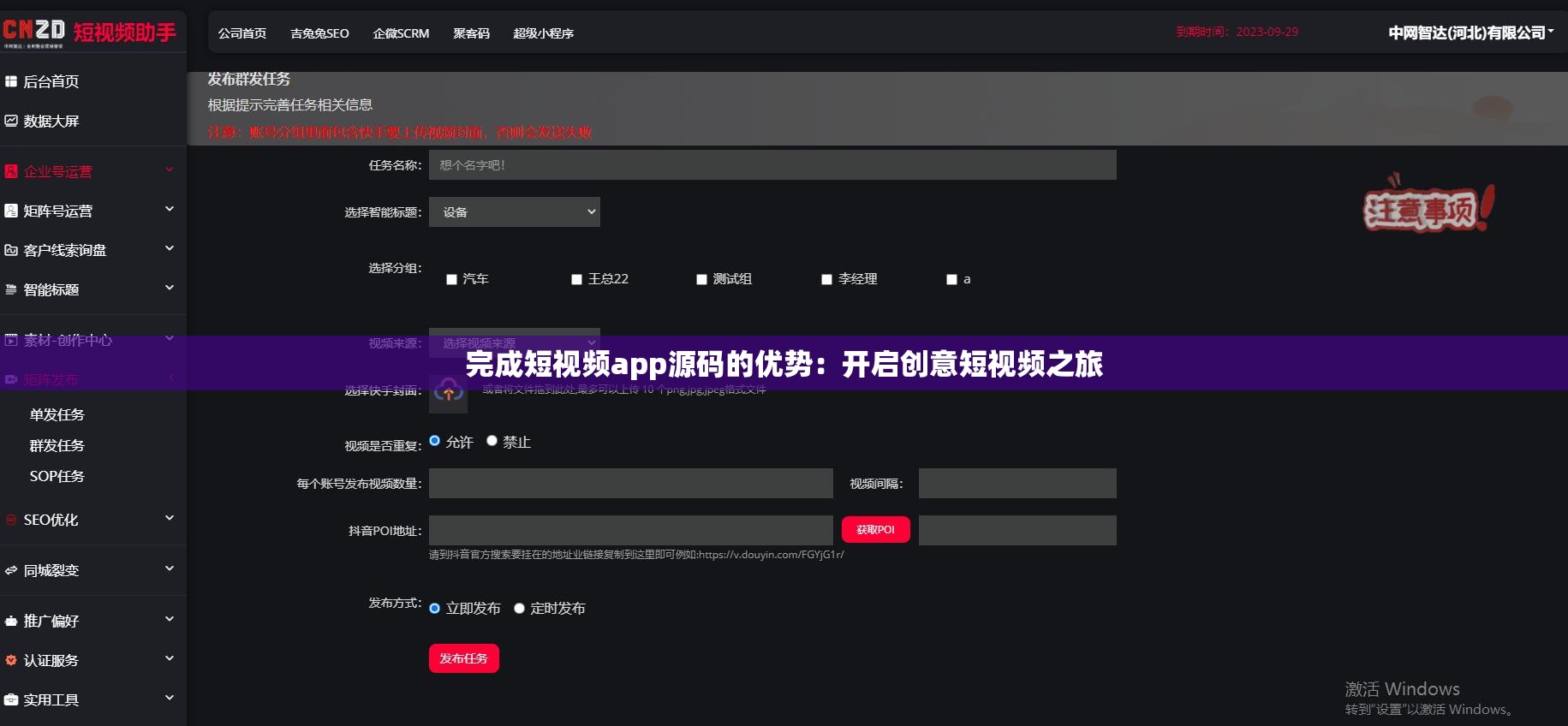Click the 客户线索询盘 sidebar icon
Viewport: 1568px width, 726px height.
(x=11, y=250)
